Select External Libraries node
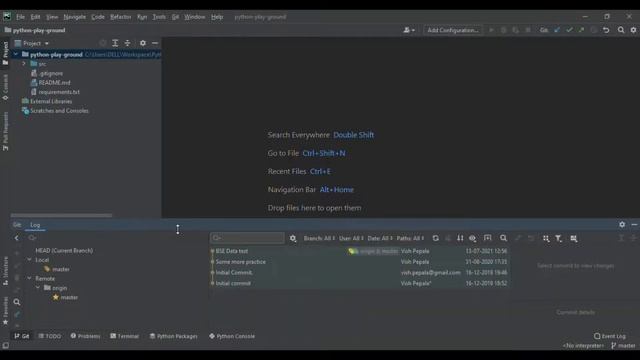The height and width of the screenshot is (360, 640). (51, 101)
